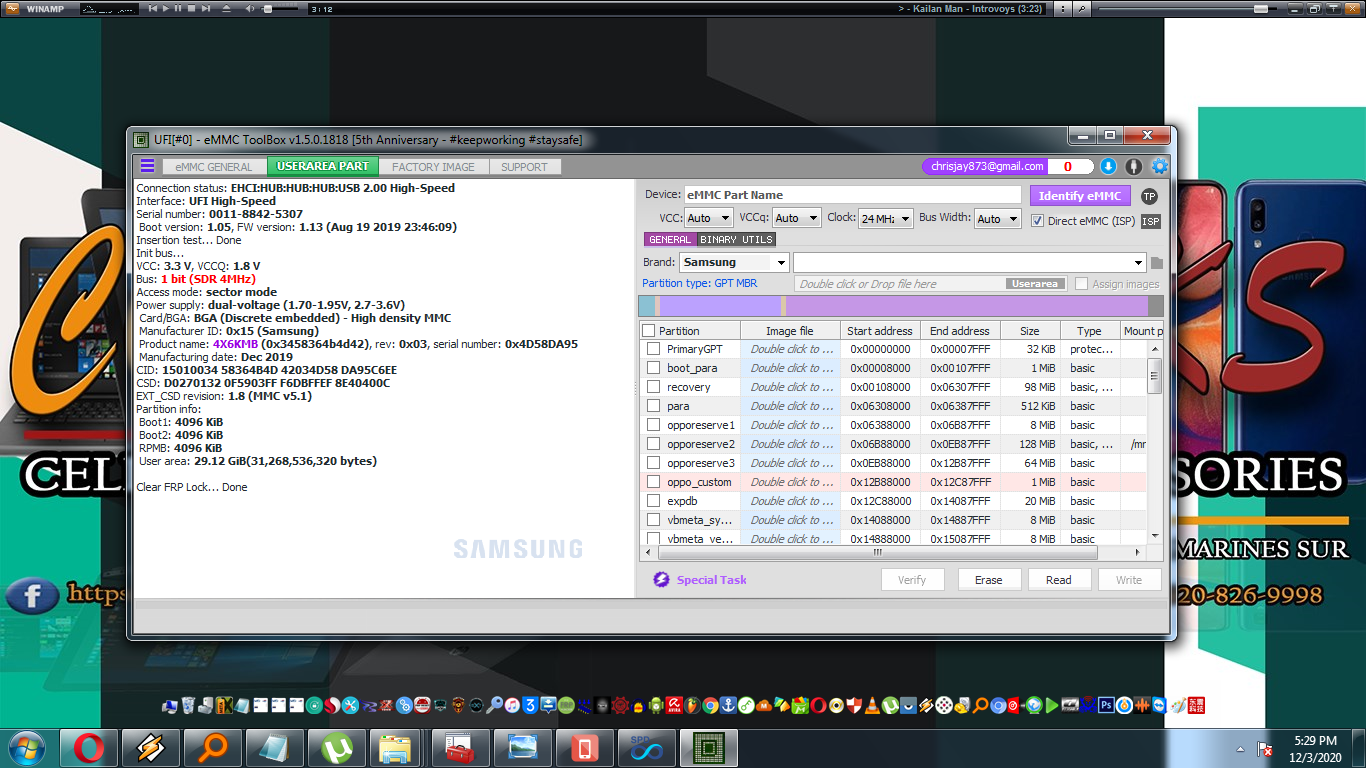This screenshot has height=768, width=1366.
Task: Click the orange magnifier taskbar icon
Action: [x=213, y=748]
